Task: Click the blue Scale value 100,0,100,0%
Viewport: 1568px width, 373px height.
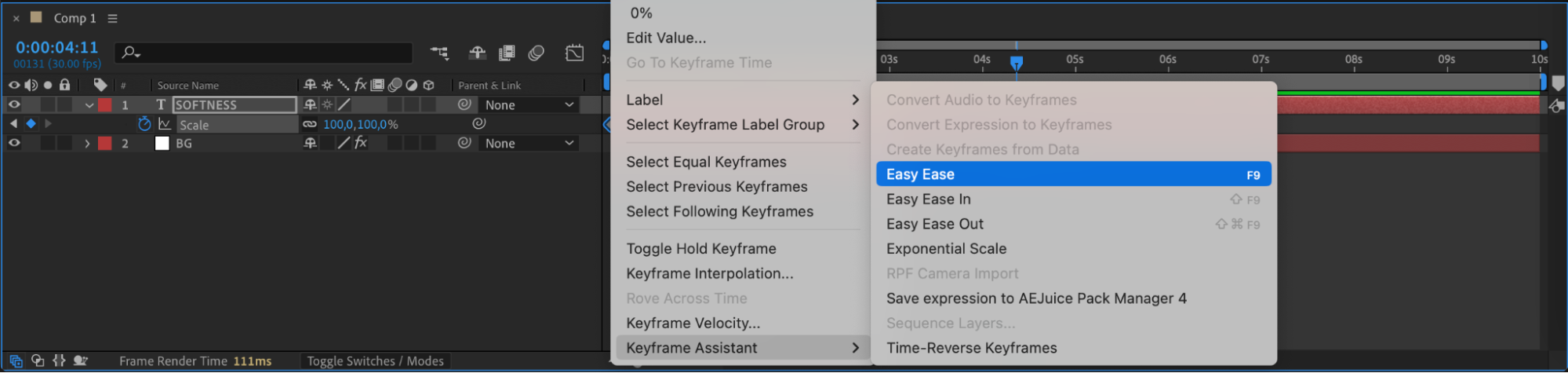Action: tap(361, 124)
